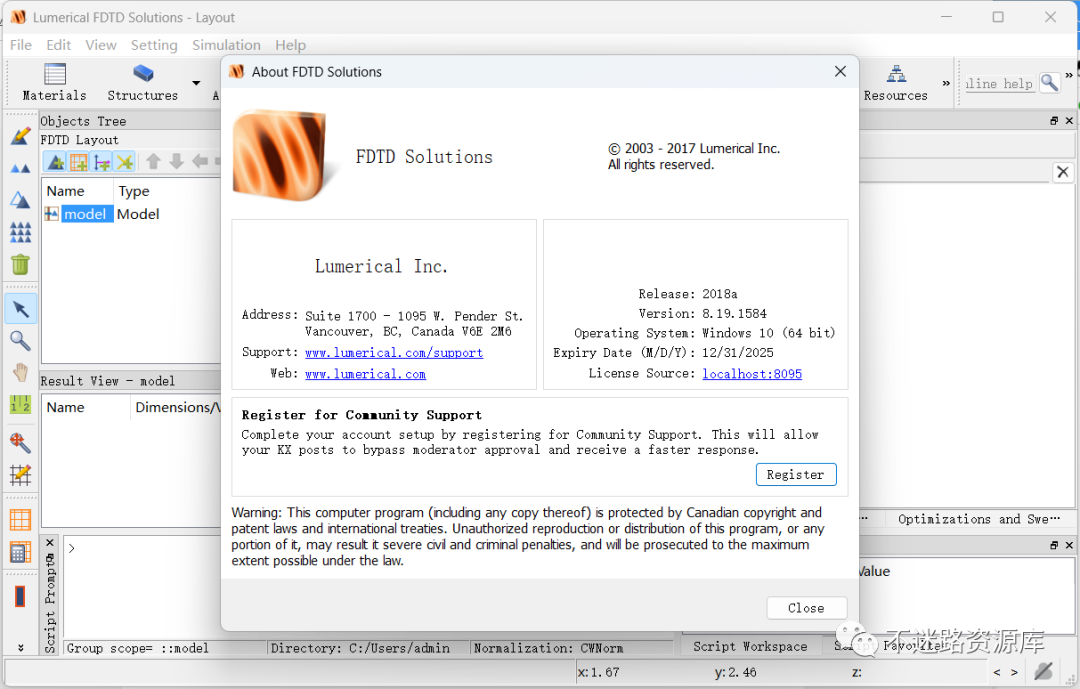The width and height of the screenshot is (1080, 689).
Task: Click the overlapping triangles tool icon
Action: (20, 200)
